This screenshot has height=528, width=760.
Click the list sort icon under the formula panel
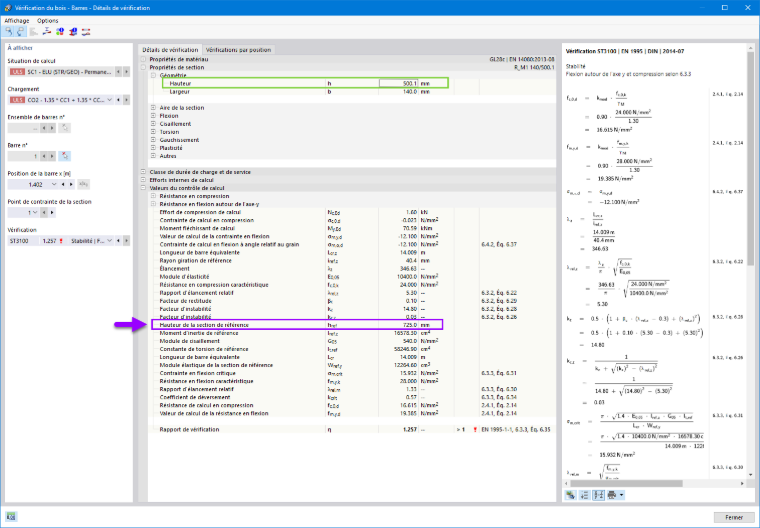585,495
